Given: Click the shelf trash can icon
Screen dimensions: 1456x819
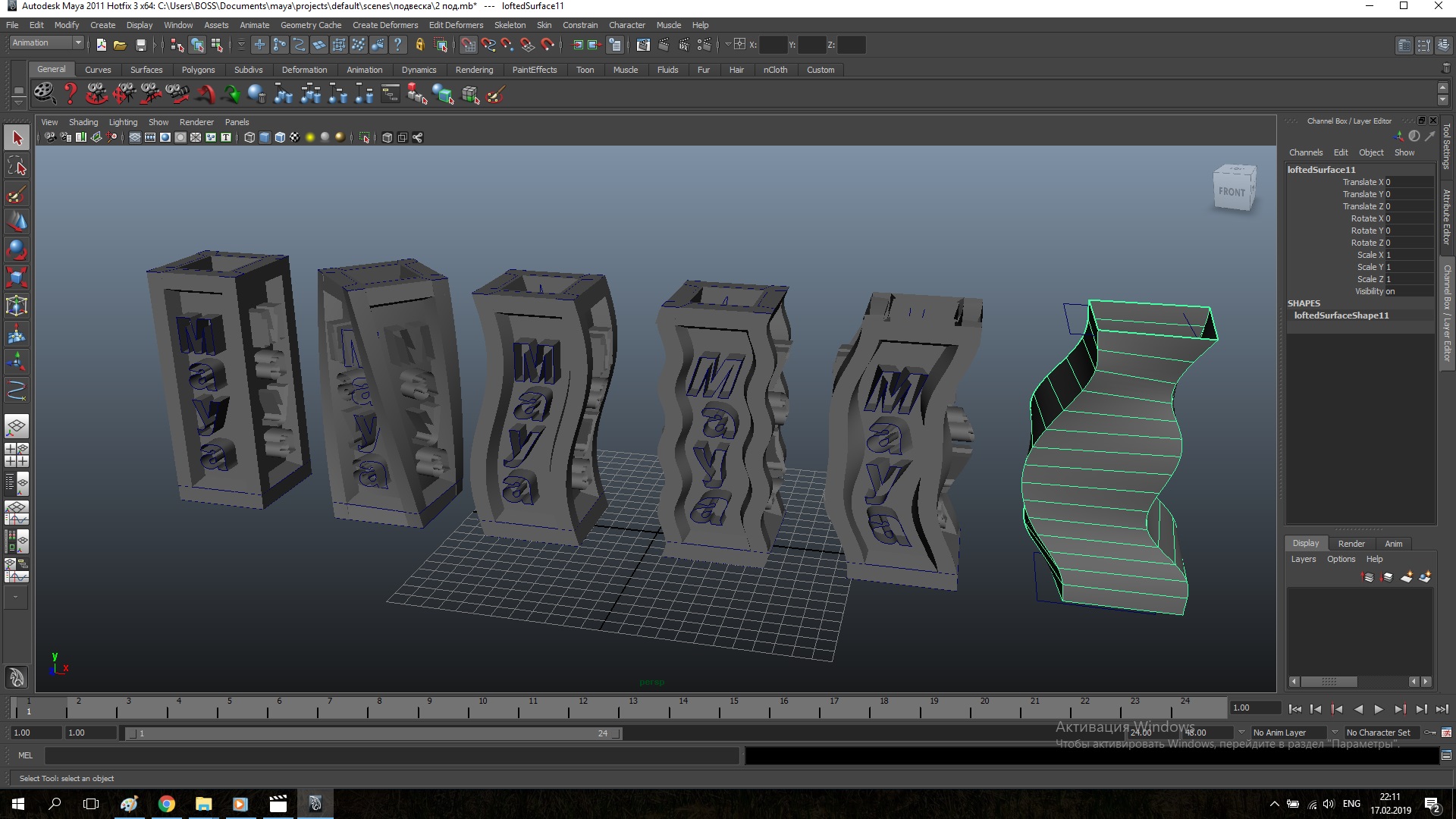Looking at the screenshot, I should pos(1446,68).
